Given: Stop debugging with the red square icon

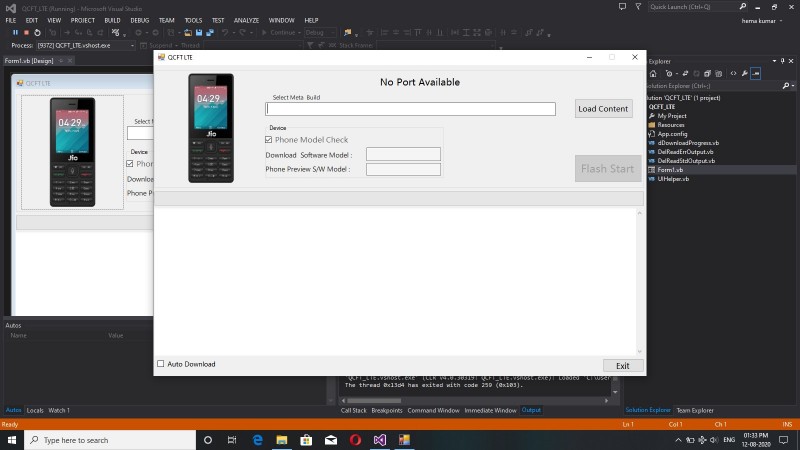Looking at the screenshot, I should pyautogui.click(x=27, y=33).
